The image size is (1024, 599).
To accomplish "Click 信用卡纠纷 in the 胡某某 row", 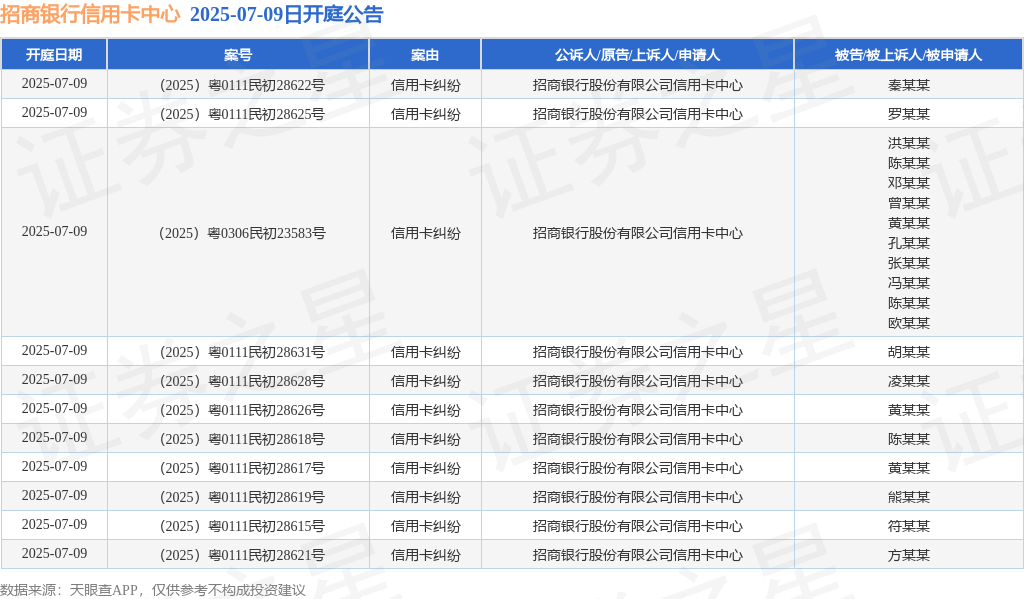I will 426,352.
